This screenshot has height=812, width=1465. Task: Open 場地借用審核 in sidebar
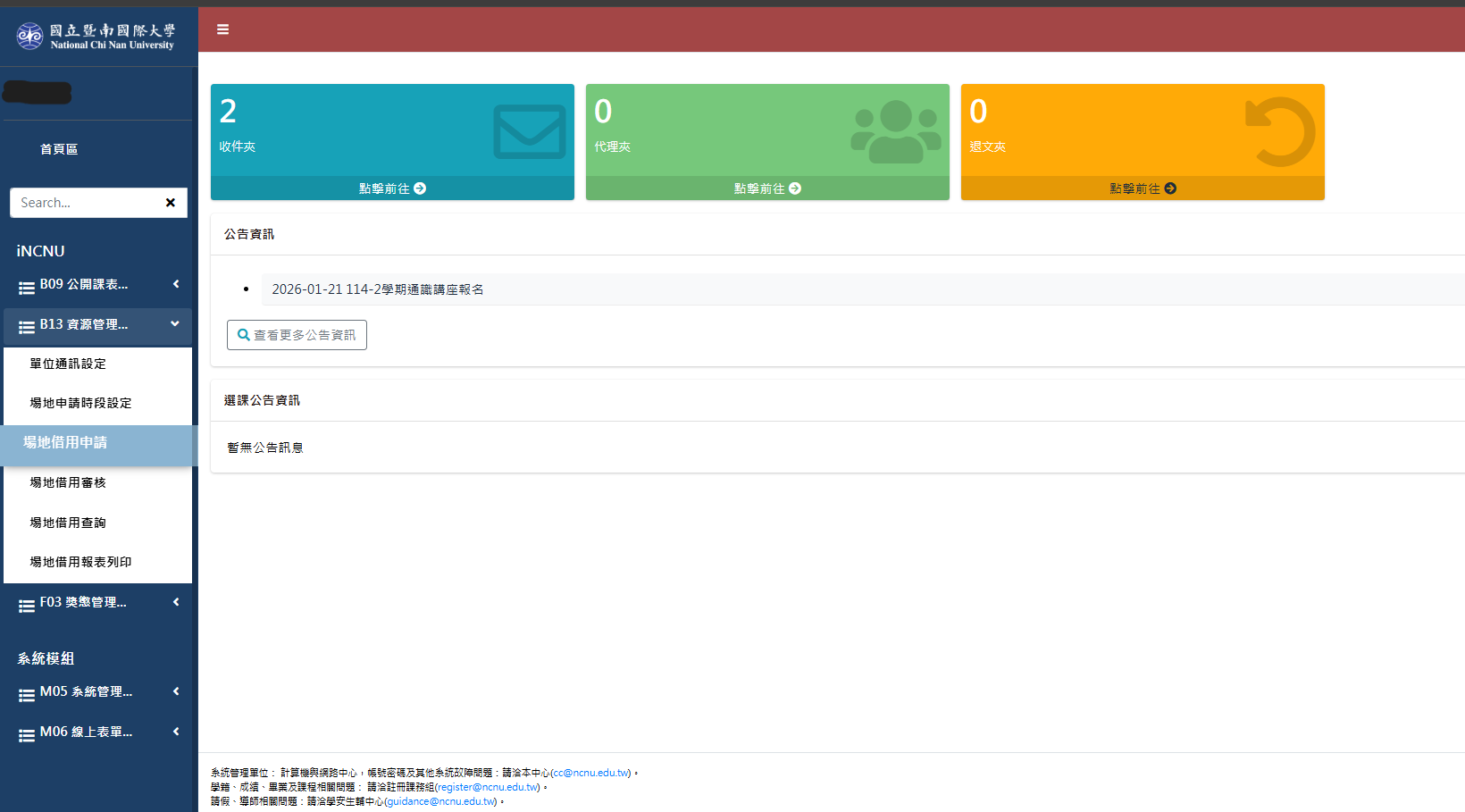pos(68,482)
